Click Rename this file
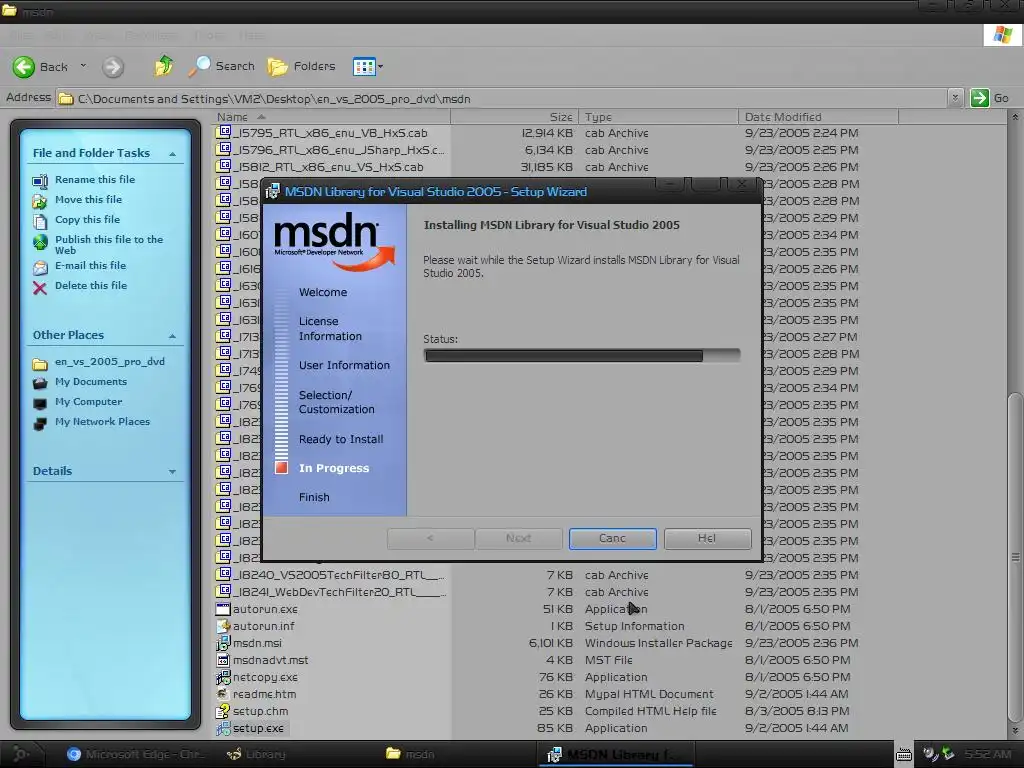 click(x=95, y=180)
